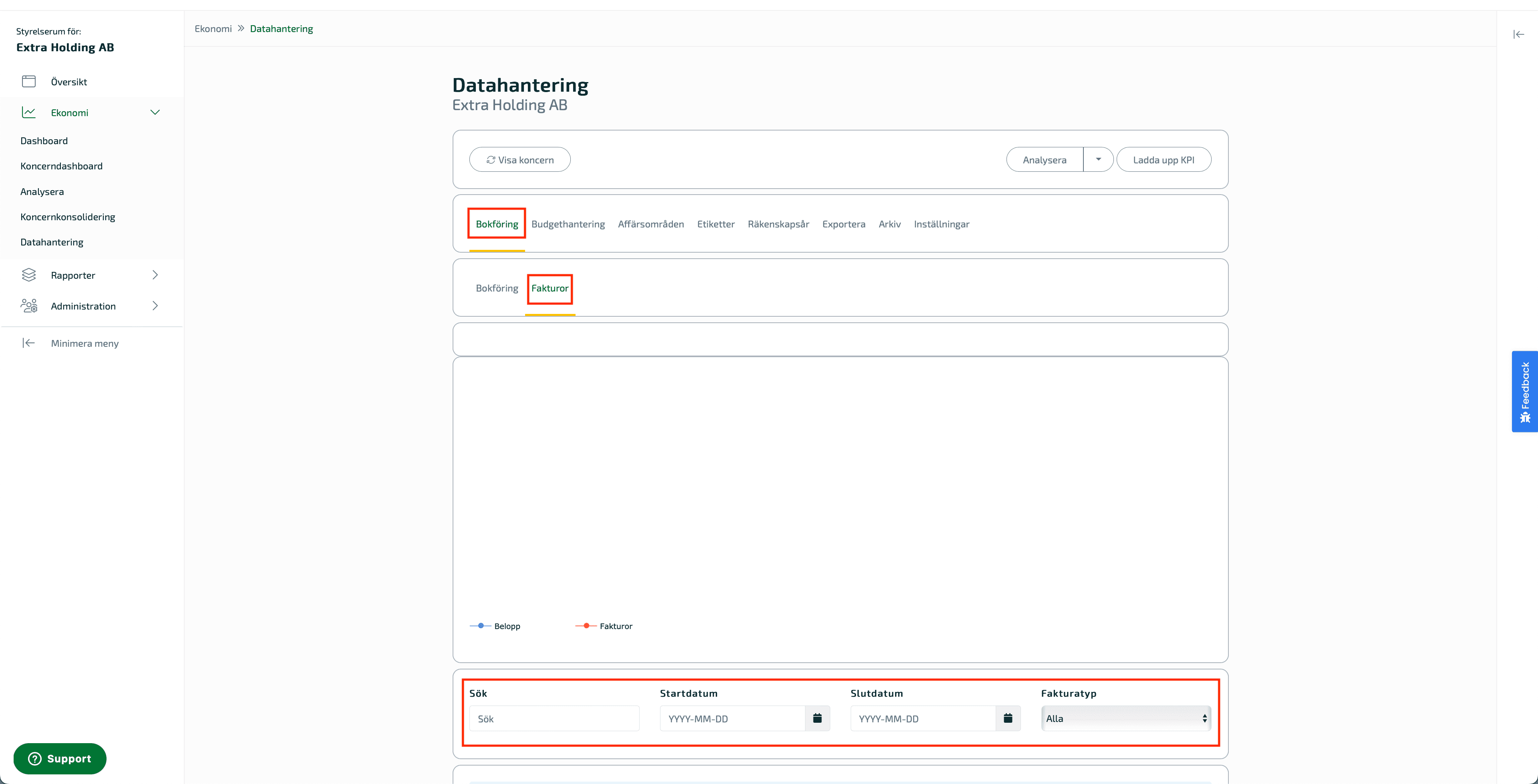Image resolution: width=1538 pixels, height=784 pixels.
Task: Open Dashboard in the Ekonomi submenu
Action: click(x=44, y=141)
